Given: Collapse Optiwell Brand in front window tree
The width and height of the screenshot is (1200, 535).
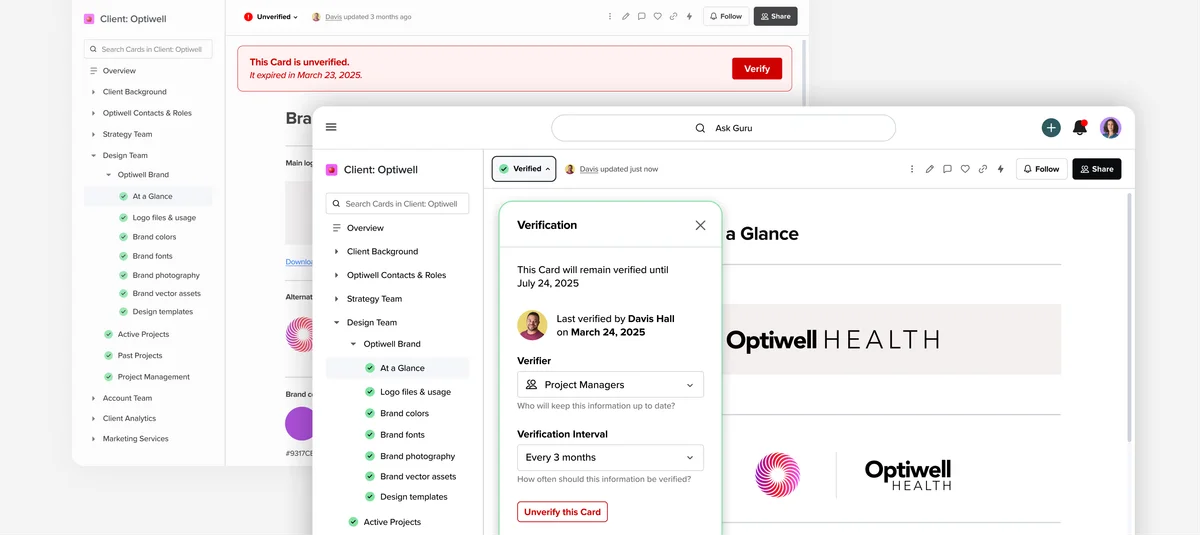Looking at the screenshot, I should point(353,344).
